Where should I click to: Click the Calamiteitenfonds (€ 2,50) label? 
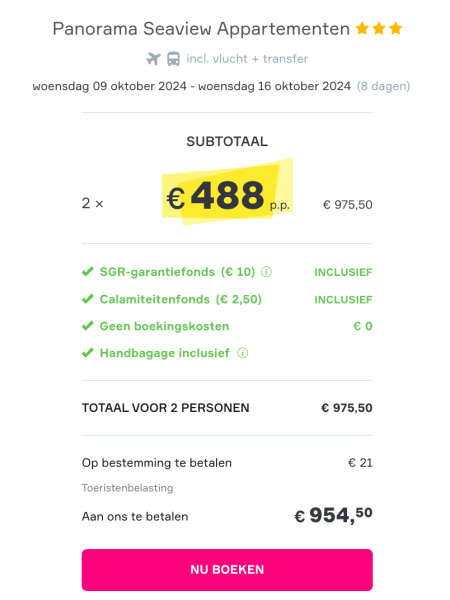tap(181, 299)
